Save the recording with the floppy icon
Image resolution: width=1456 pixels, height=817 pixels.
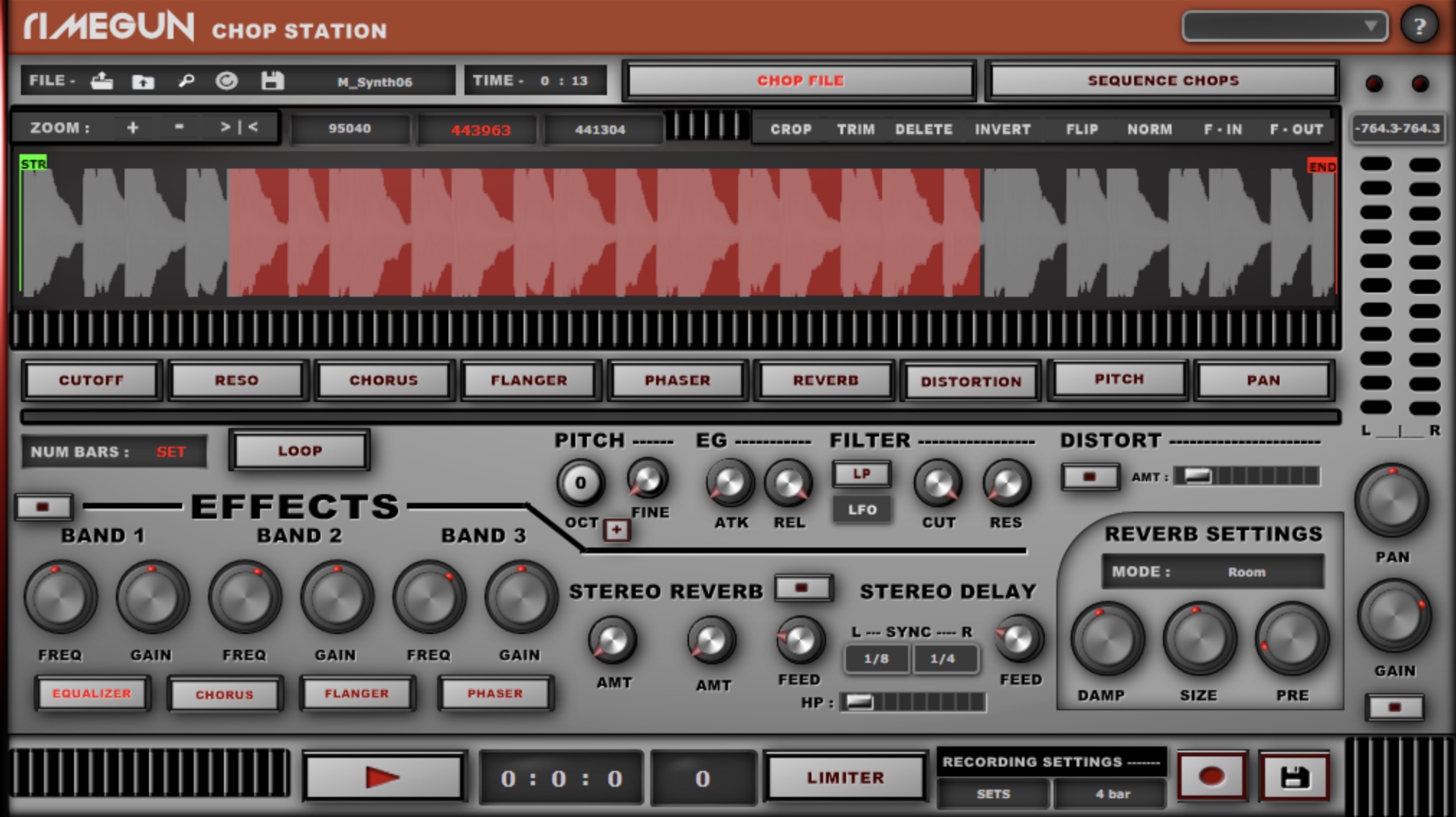1294,777
